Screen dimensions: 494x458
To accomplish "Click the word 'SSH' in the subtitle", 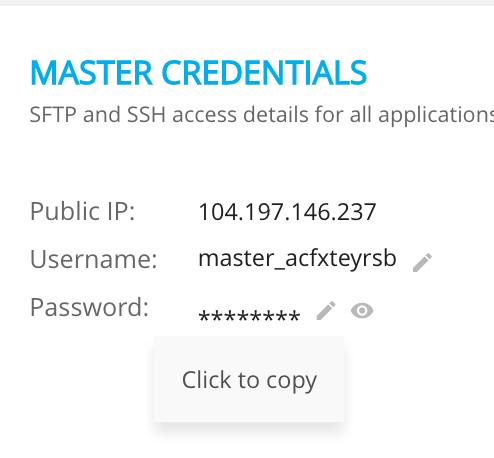I will pyautogui.click(x=146, y=115).
